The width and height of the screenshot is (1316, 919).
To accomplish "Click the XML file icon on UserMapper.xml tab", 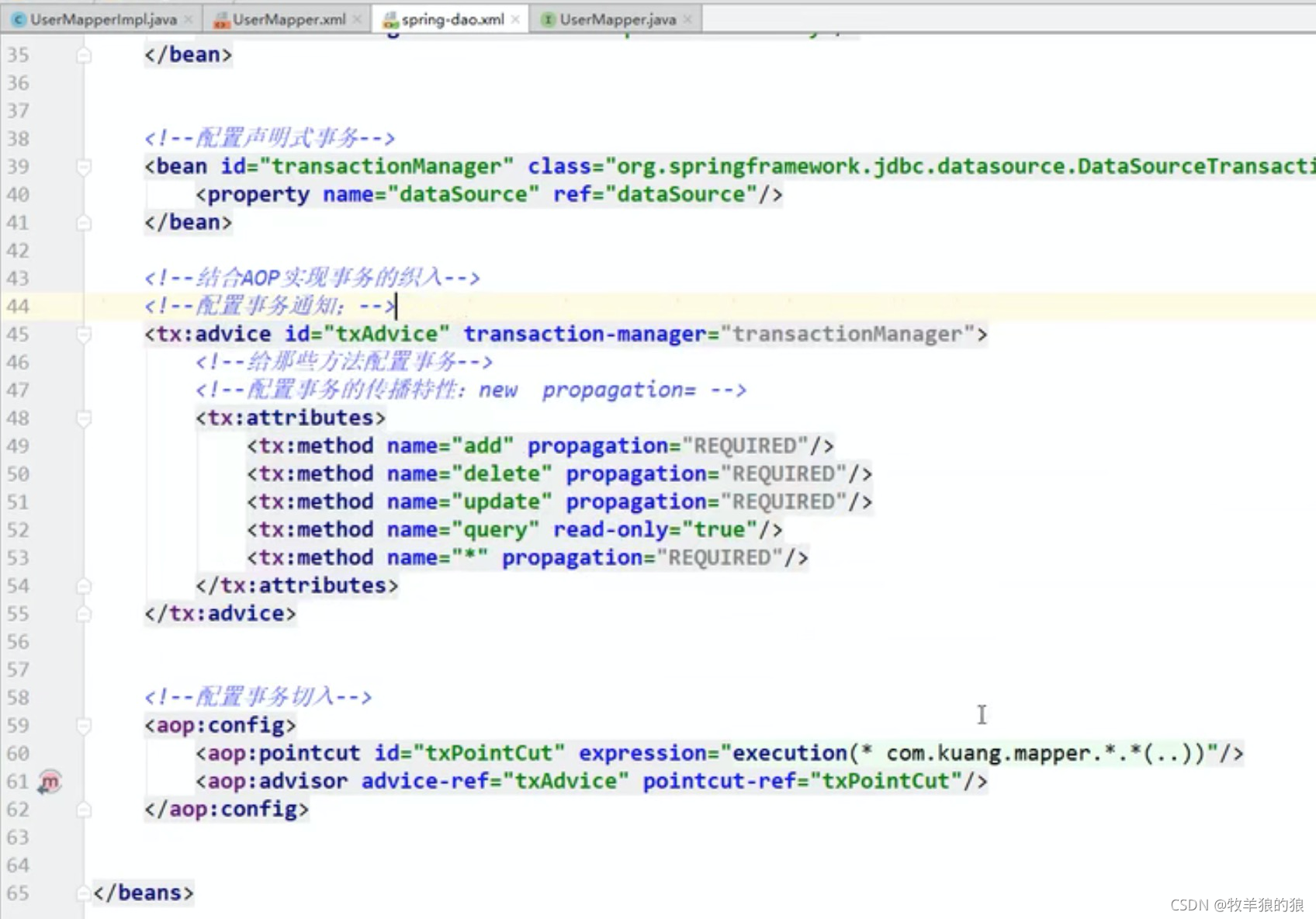I will tap(221, 20).
